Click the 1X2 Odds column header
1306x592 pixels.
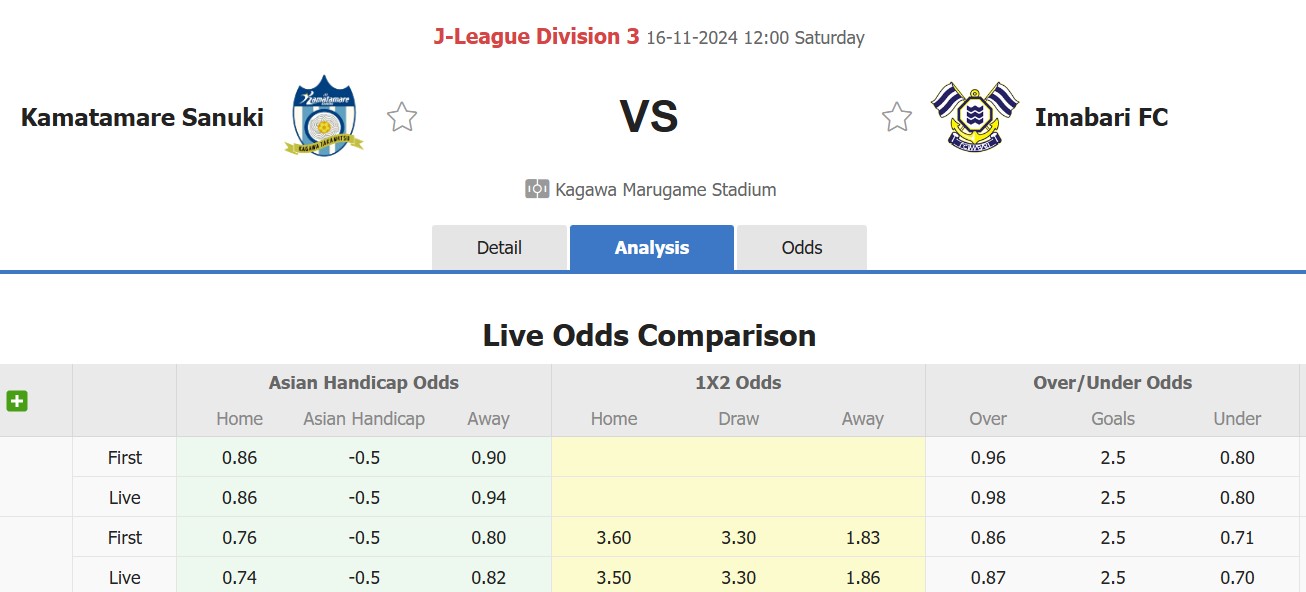click(738, 382)
